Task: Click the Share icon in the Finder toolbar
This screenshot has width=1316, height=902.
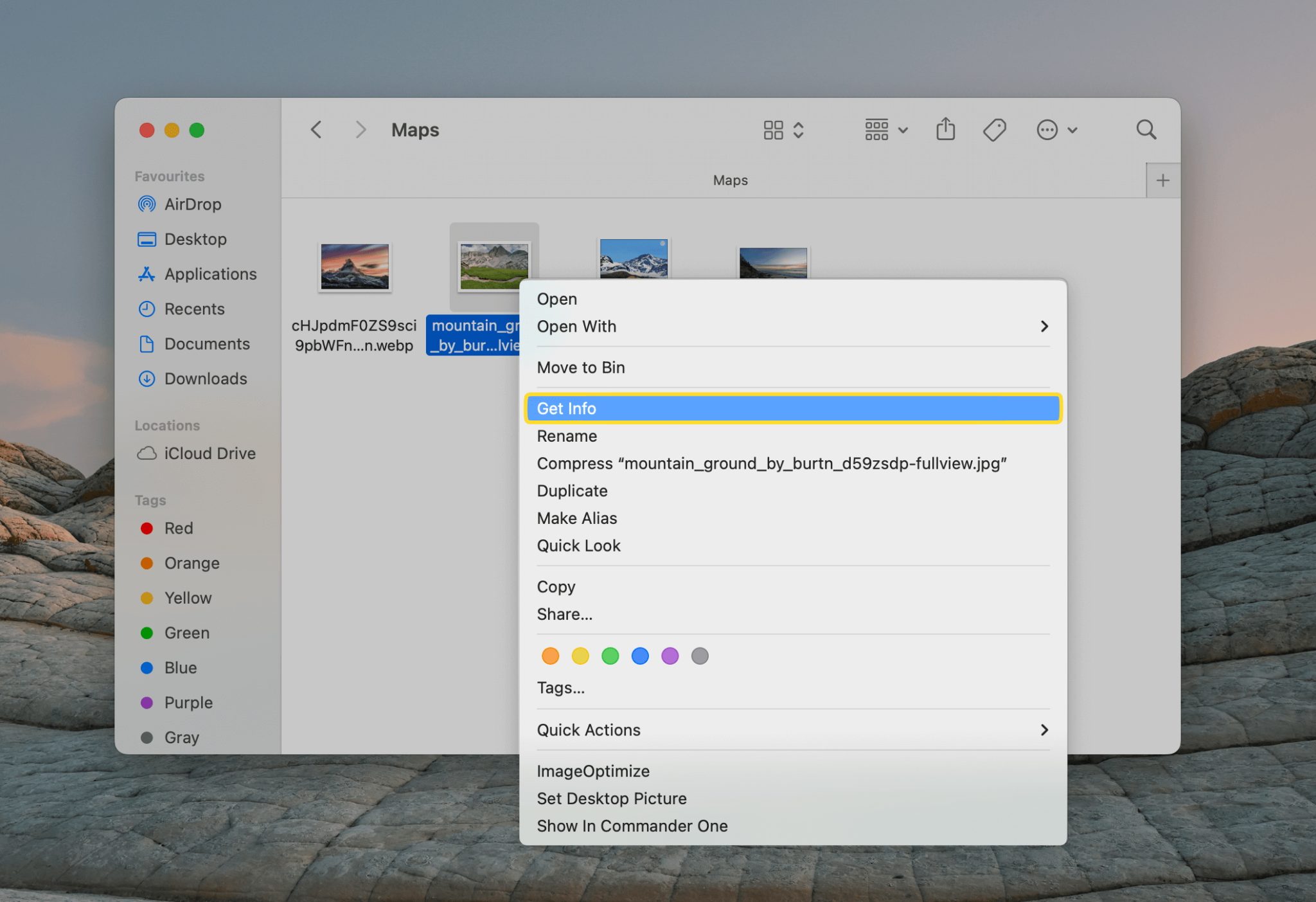Action: [x=945, y=129]
